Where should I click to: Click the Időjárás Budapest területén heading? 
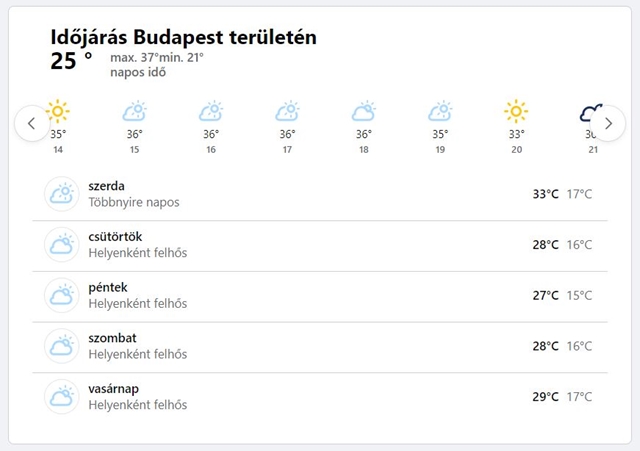pos(184,37)
